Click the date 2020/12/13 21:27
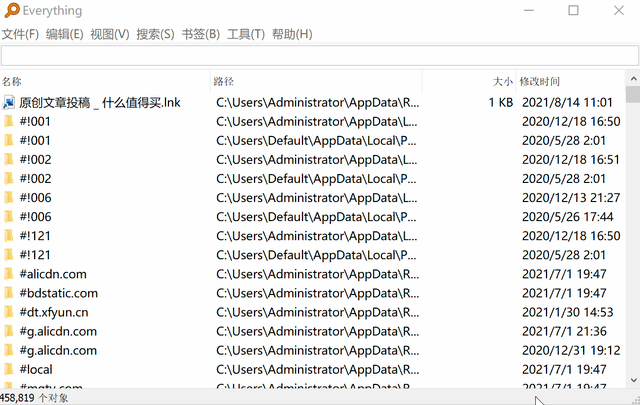 coord(571,198)
